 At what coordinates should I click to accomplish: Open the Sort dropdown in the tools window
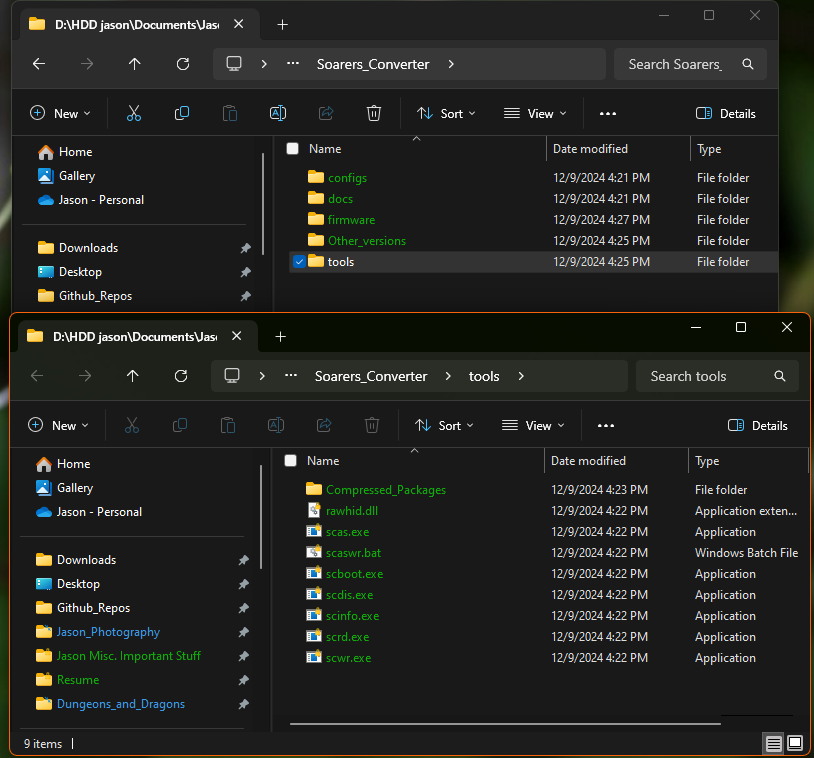tap(445, 426)
